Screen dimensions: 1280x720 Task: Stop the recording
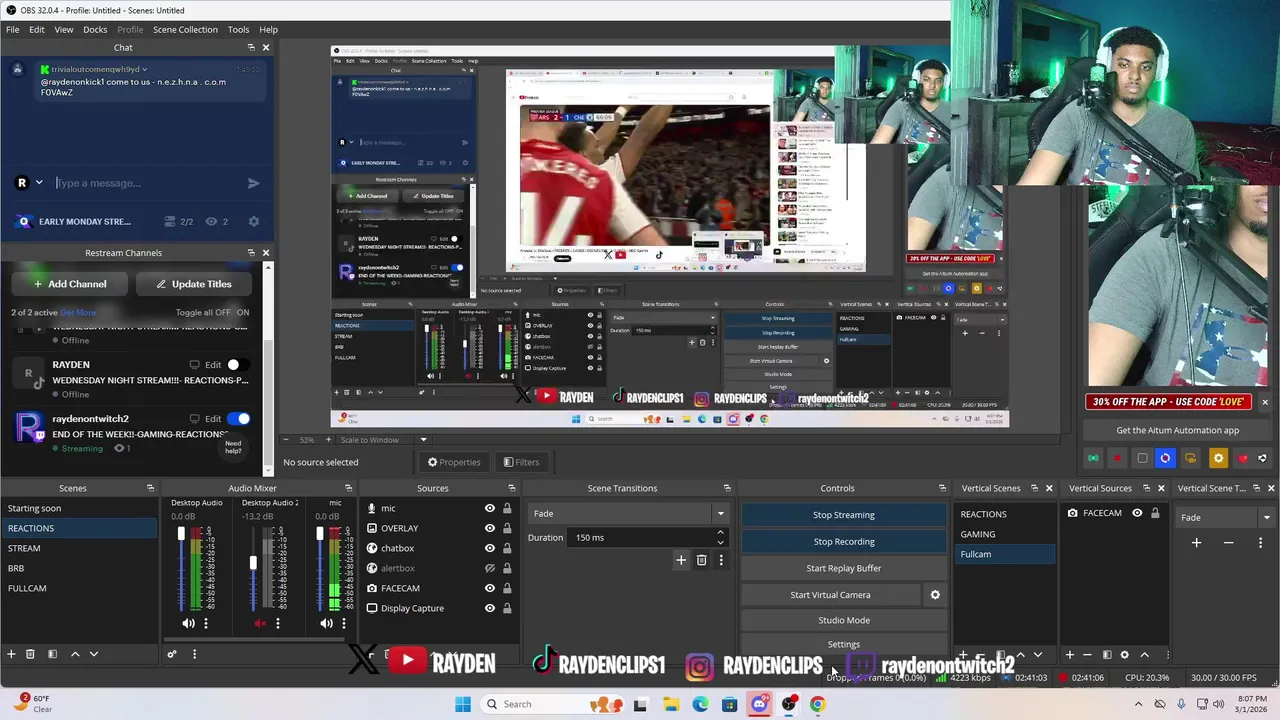click(x=843, y=541)
